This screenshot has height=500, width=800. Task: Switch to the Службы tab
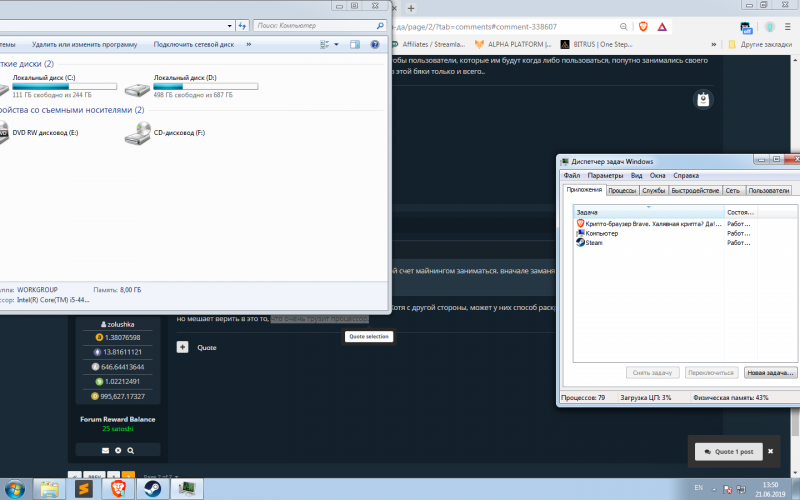(x=654, y=190)
